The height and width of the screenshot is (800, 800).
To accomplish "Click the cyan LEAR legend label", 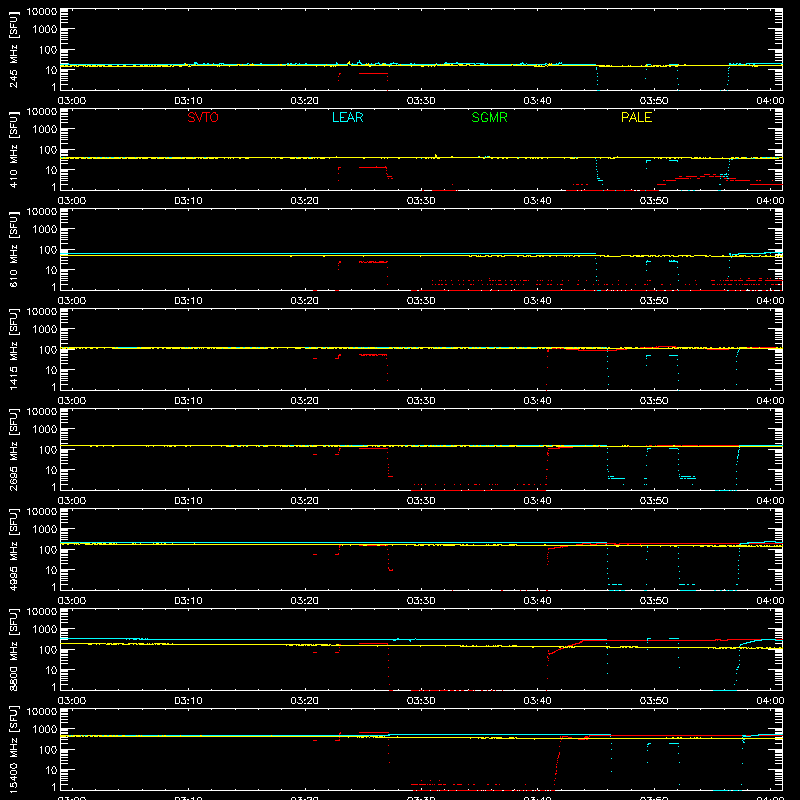I will (347, 117).
